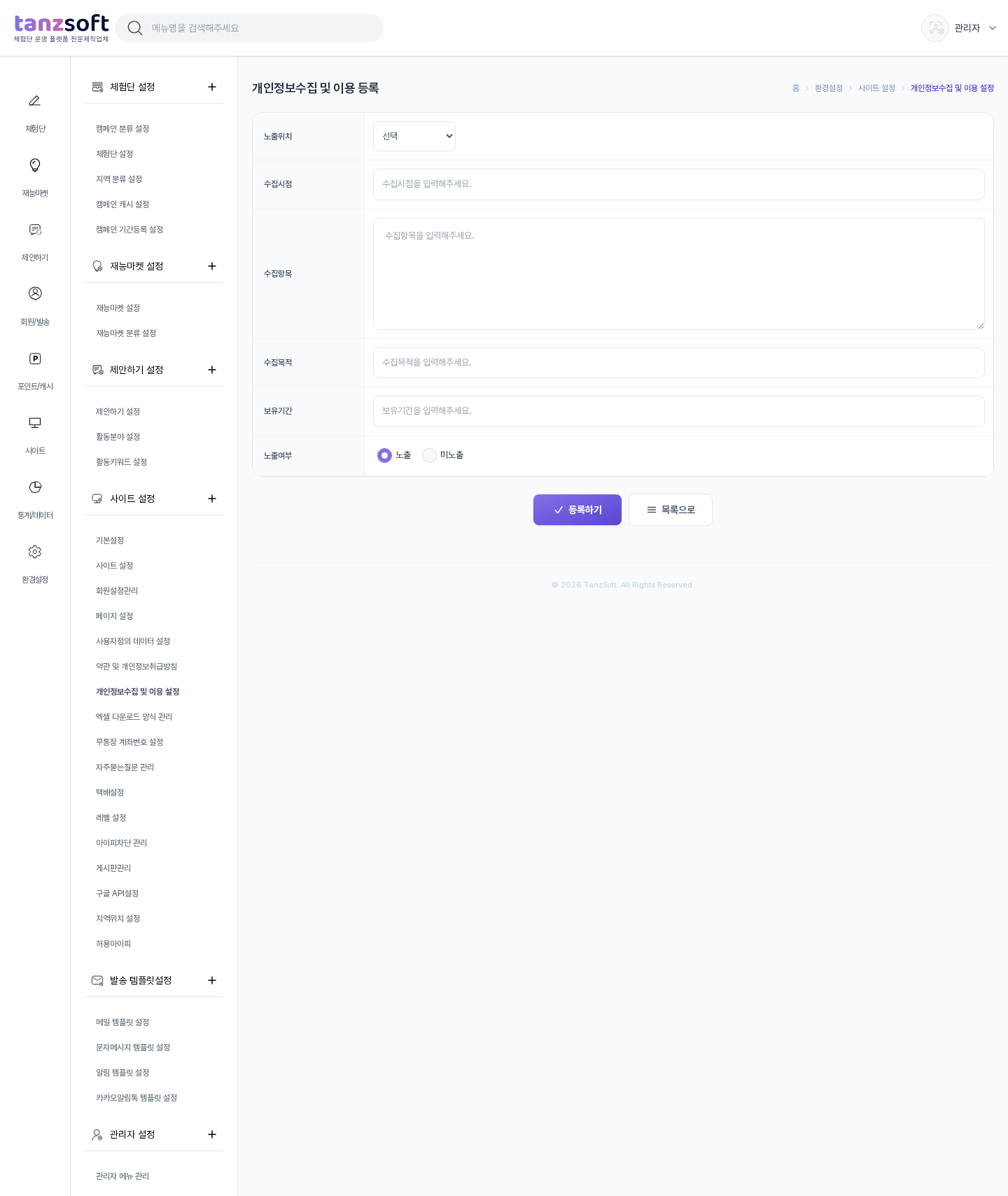Follow the 홈 breadcrumb link
This screenshot has height=1196, width=1008.
(796, 88)
